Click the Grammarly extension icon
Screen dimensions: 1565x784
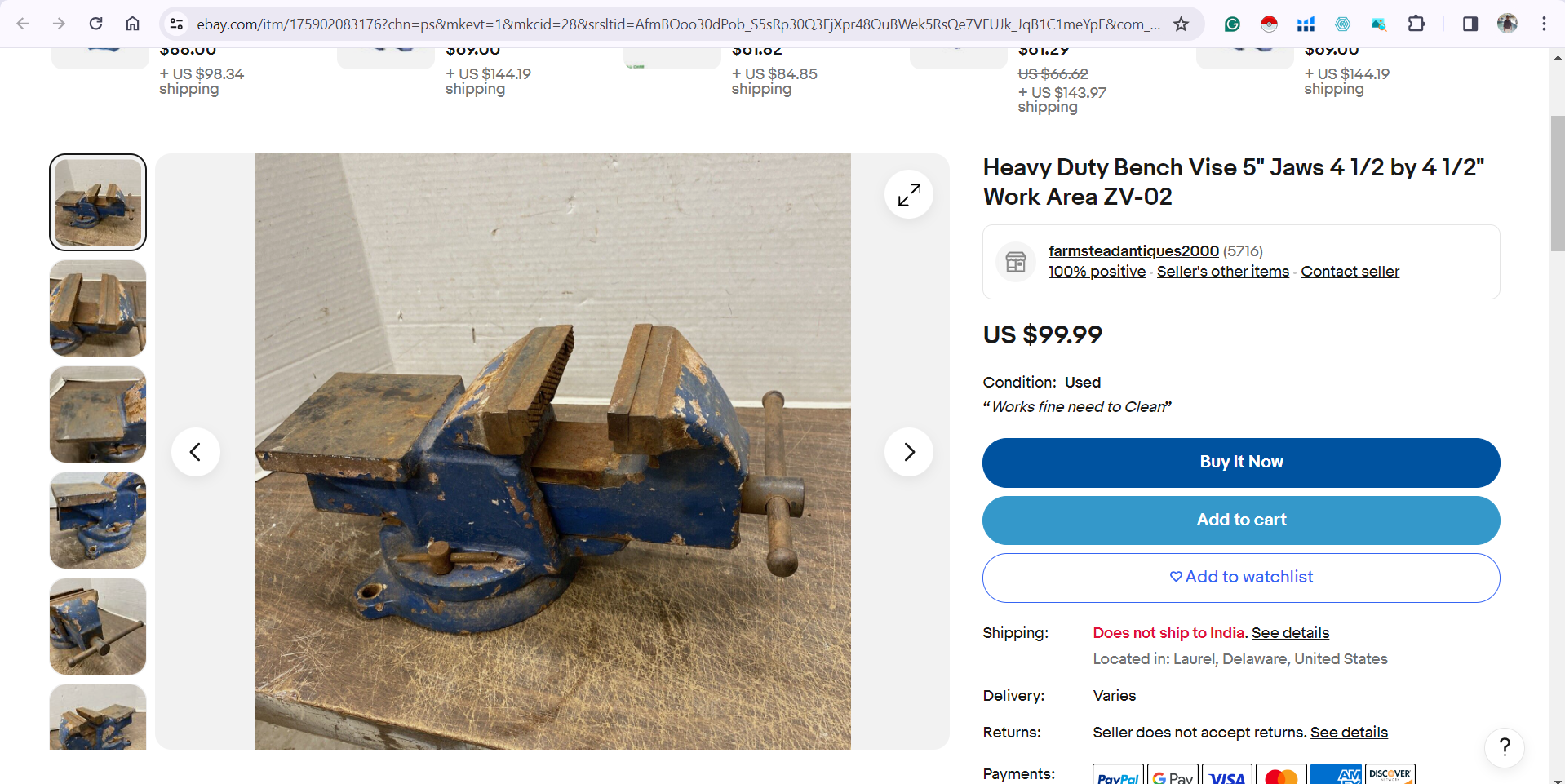point(1232,24)
